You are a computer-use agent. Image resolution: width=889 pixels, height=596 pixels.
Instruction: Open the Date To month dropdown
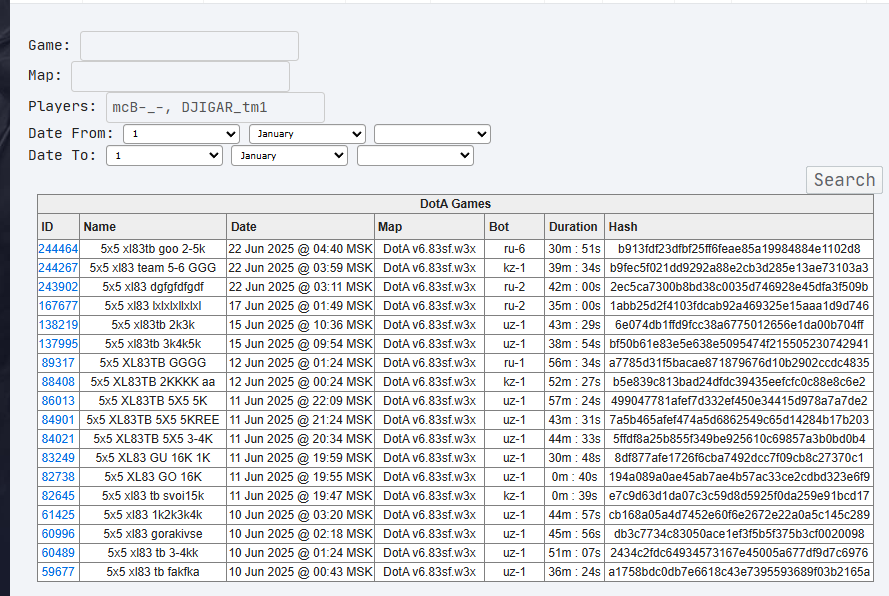pyautogui.click(x=290, y=155)
